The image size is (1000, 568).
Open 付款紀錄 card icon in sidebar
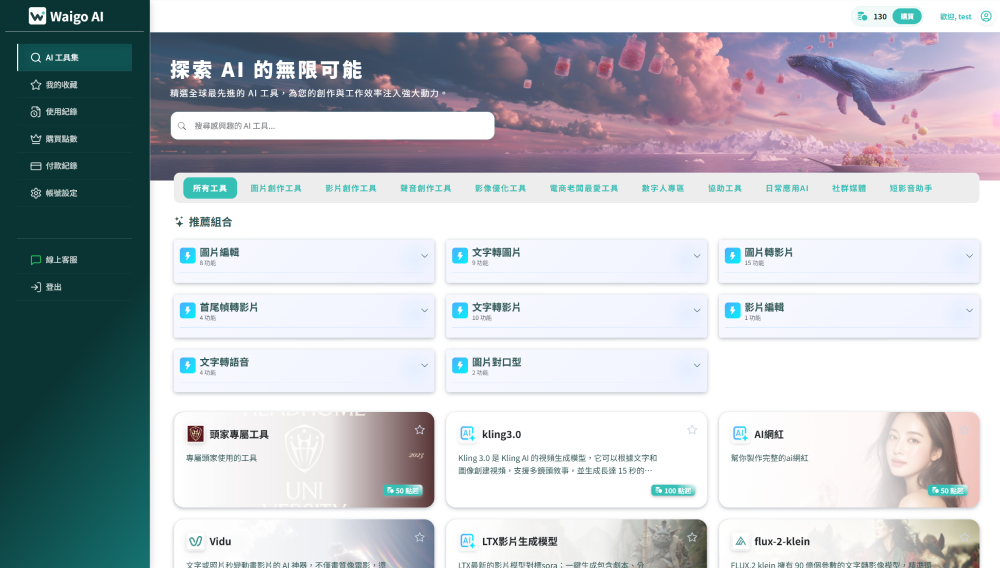pos(36,166)
